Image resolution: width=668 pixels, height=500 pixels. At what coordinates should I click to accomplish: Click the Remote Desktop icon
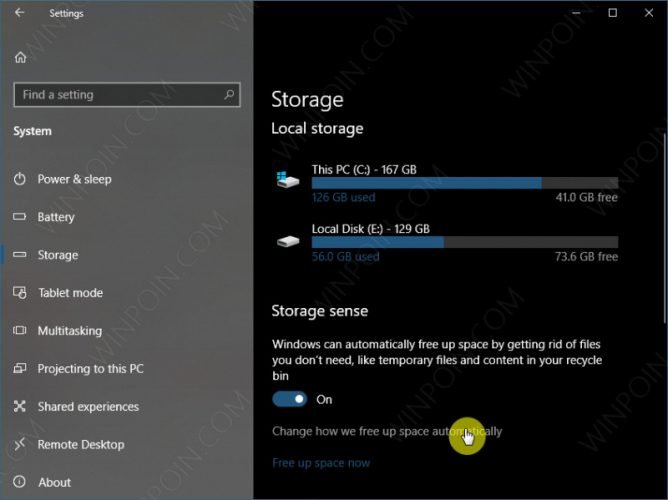click(x=19, y=445)
